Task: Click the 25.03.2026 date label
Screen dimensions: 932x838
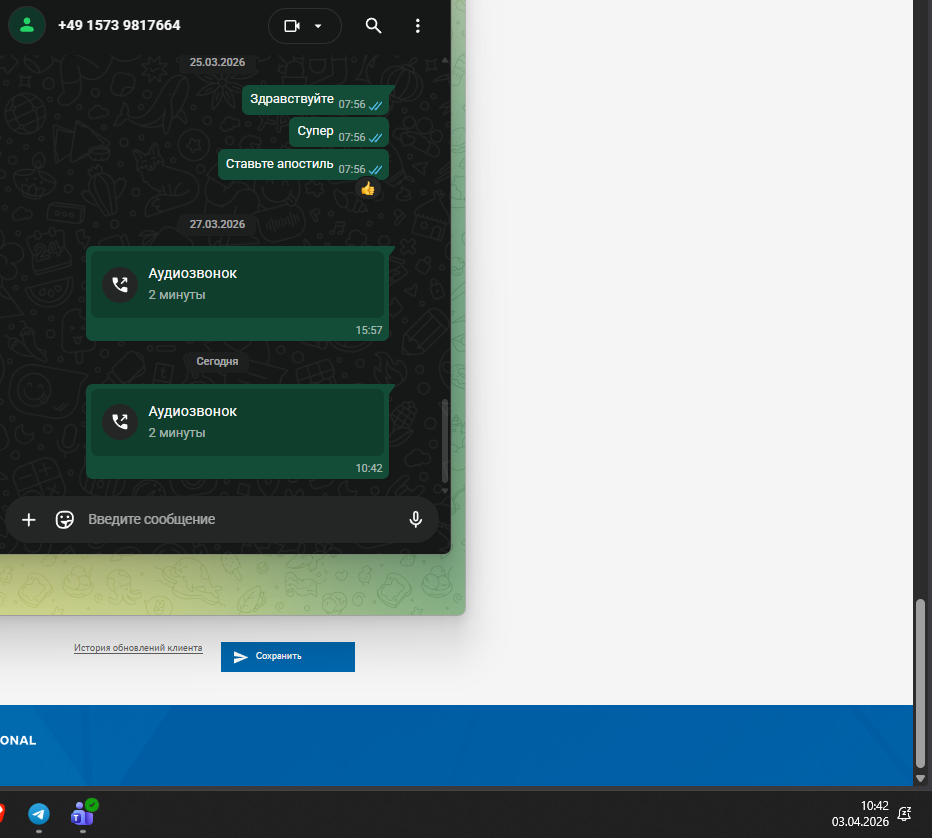Action: pyautogui.click(x=218, y=62)
